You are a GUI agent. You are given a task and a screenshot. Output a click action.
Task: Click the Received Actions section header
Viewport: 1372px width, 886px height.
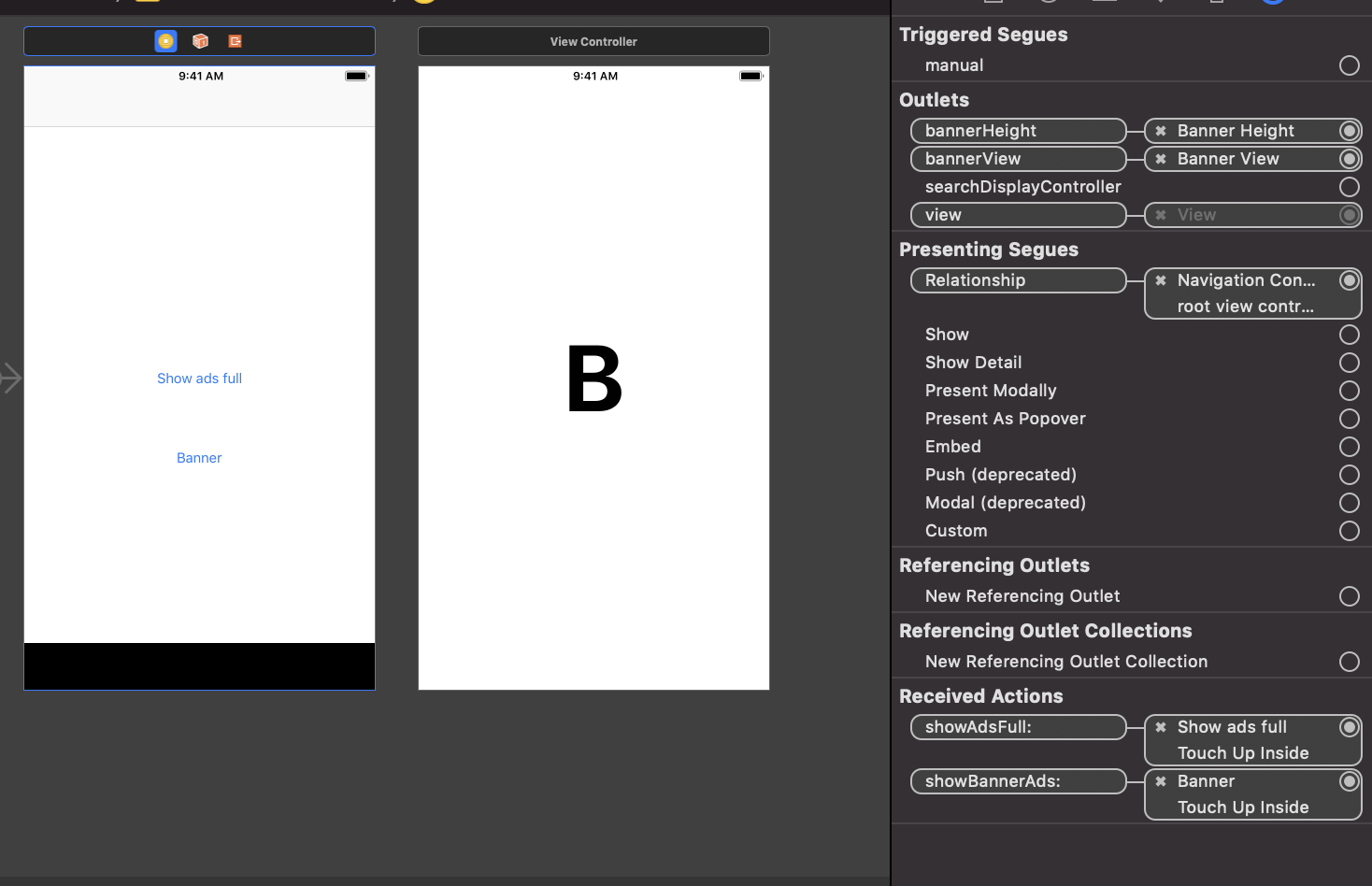[981, 696]
